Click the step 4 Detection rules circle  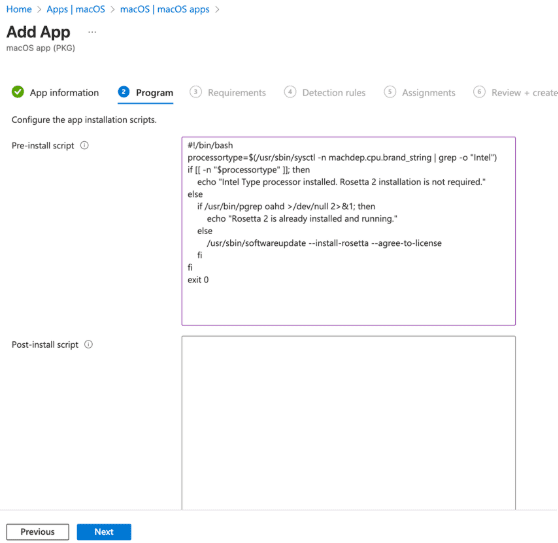click(x=290, y=92)
